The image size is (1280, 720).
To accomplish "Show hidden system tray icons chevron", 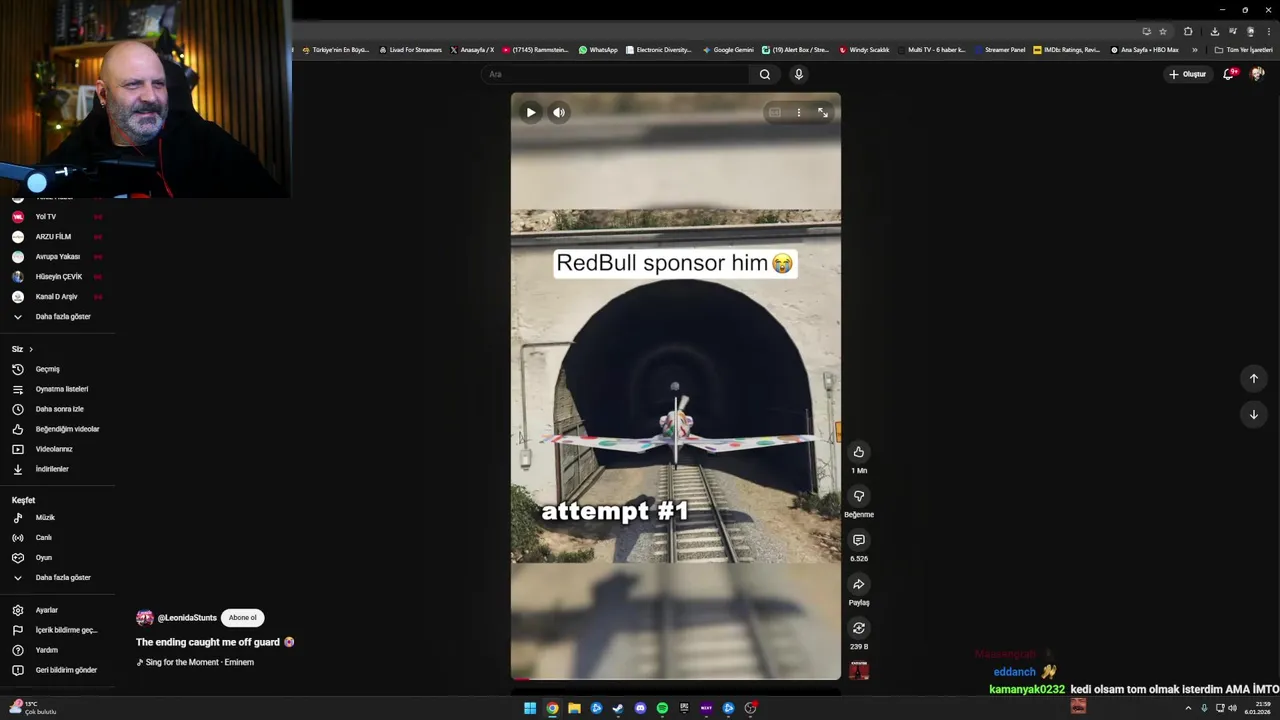I will click(1188, 708).
